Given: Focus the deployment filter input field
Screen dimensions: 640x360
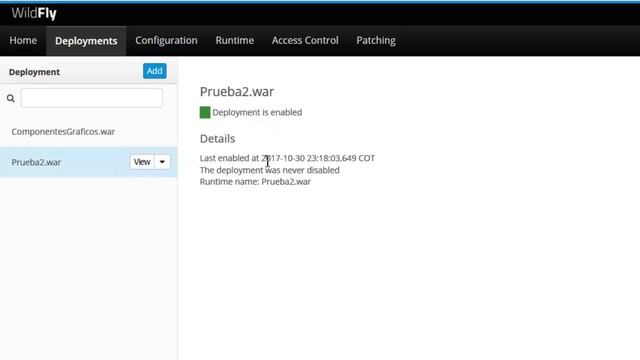Looking at the screenshot, I should point(92,98).
